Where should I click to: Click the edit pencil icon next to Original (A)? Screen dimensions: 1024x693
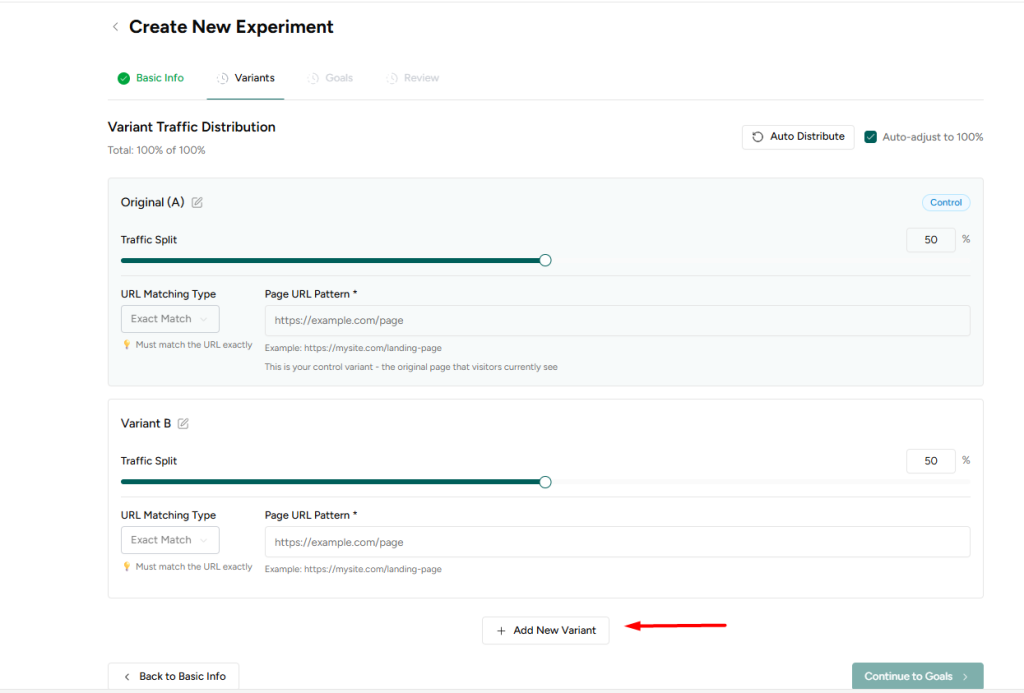click(197, 203)
